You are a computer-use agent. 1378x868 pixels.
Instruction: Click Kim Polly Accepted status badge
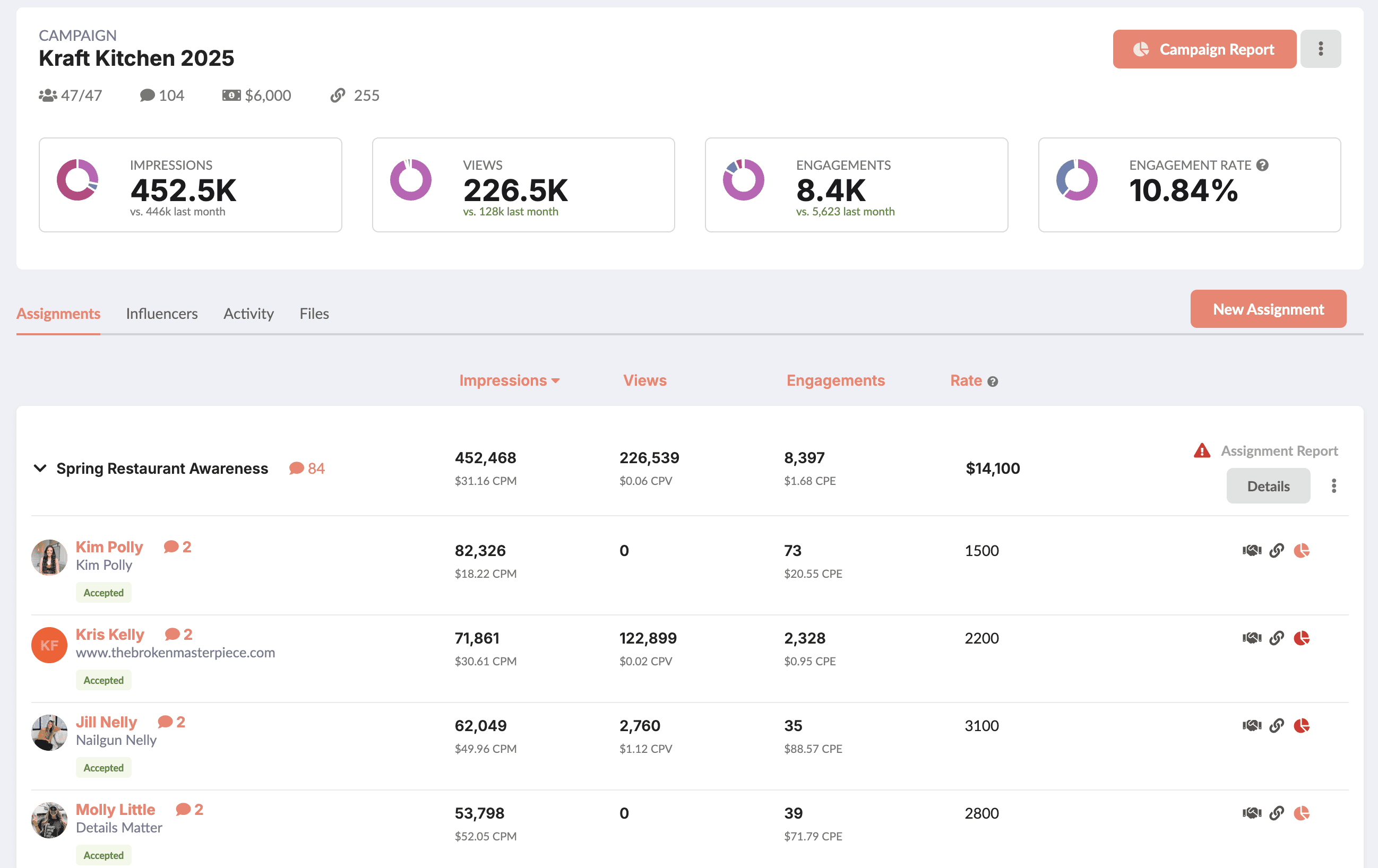[104, 593]
